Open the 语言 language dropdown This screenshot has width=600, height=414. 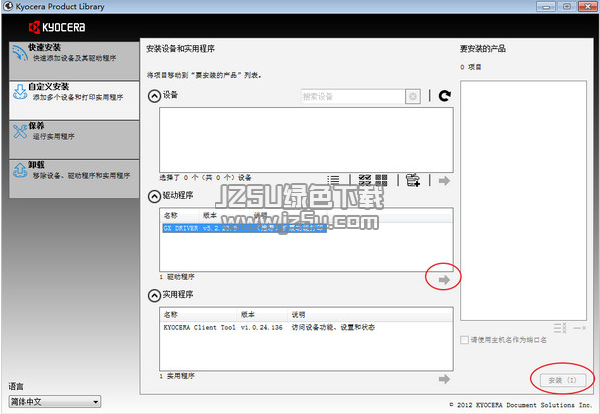pyautogui.click(x=55, y=402)
